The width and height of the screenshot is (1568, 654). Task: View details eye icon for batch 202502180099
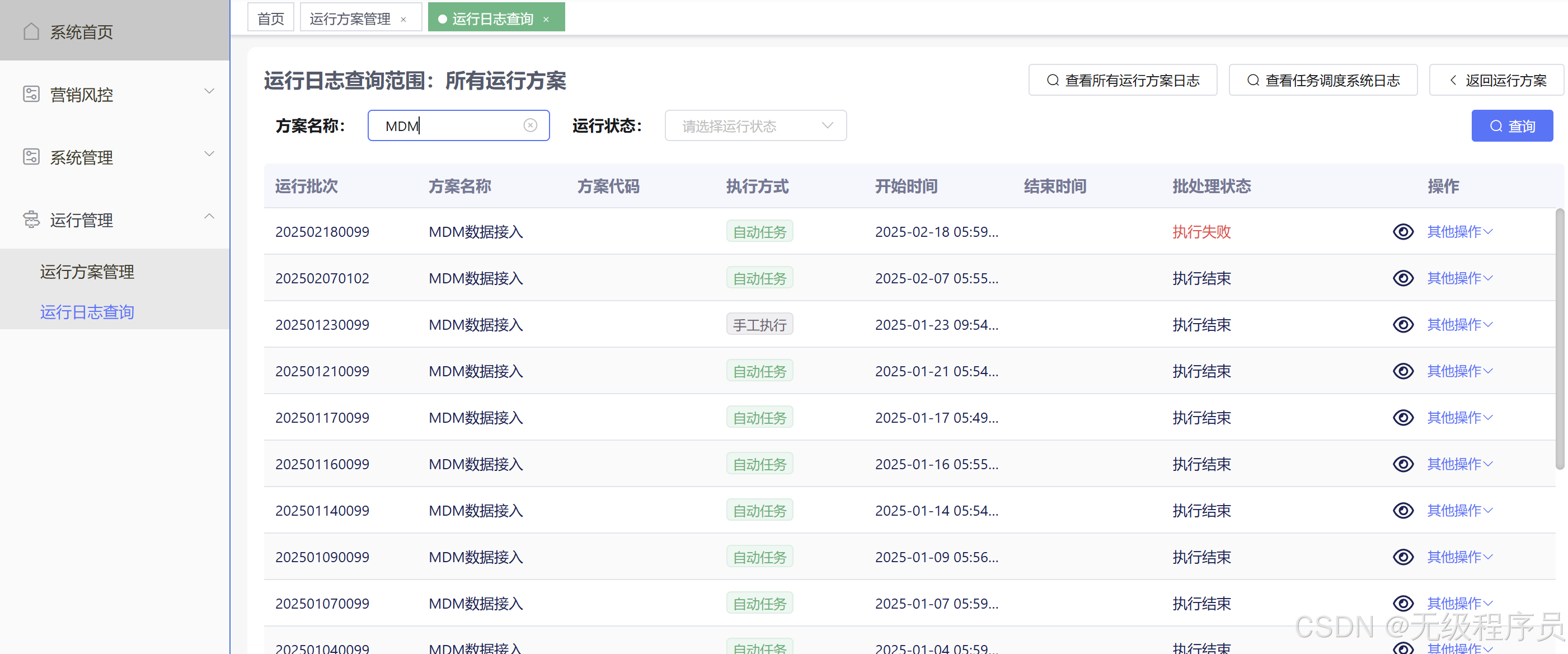[1403, 231]
